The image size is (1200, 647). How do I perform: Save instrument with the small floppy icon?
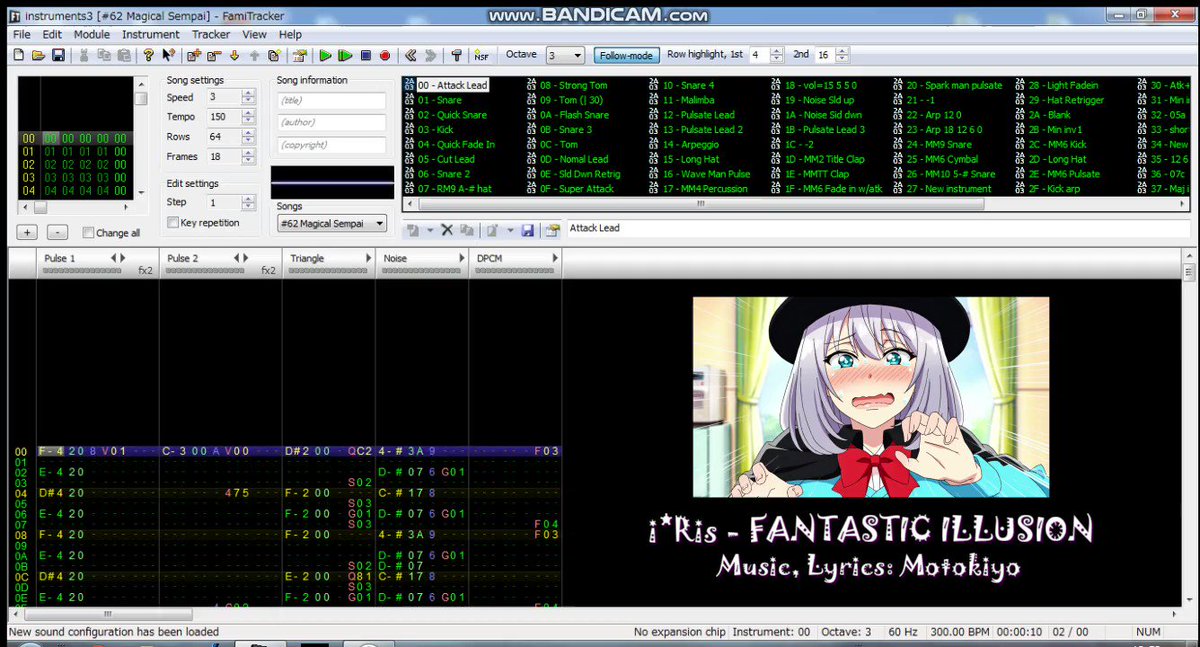coord(527,230)
